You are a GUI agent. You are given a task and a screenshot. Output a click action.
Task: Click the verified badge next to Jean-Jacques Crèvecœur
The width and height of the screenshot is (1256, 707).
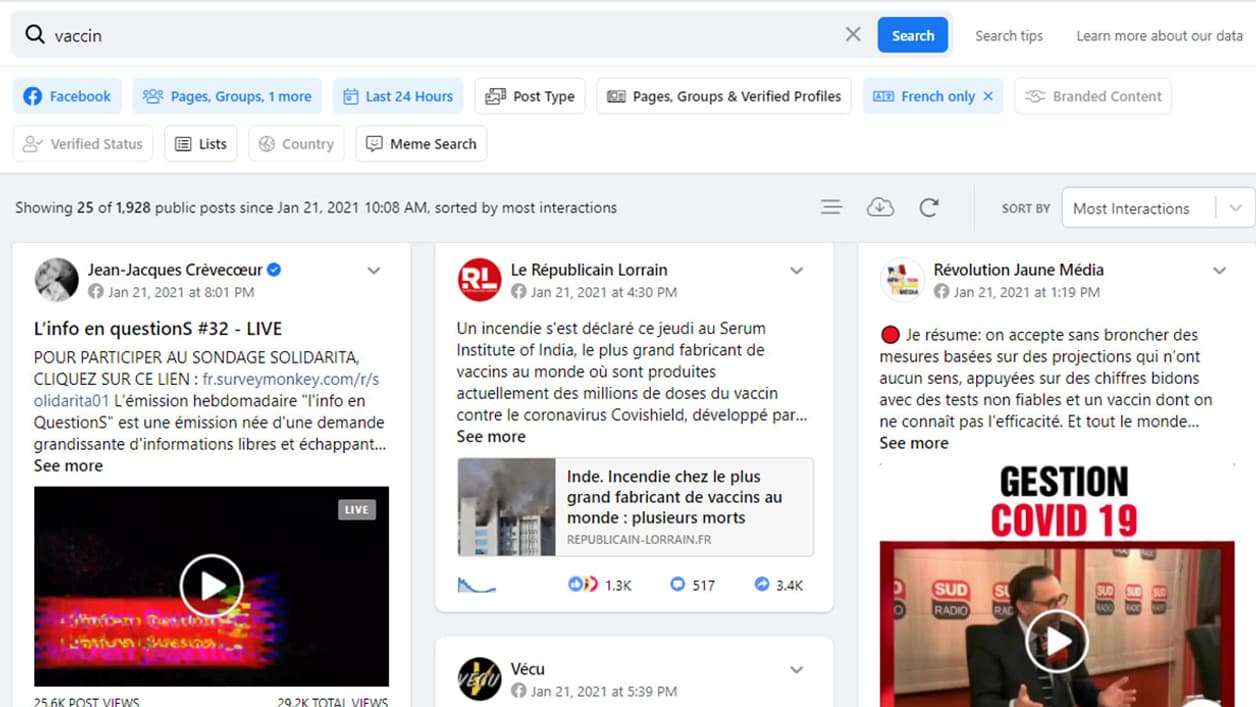274,269
